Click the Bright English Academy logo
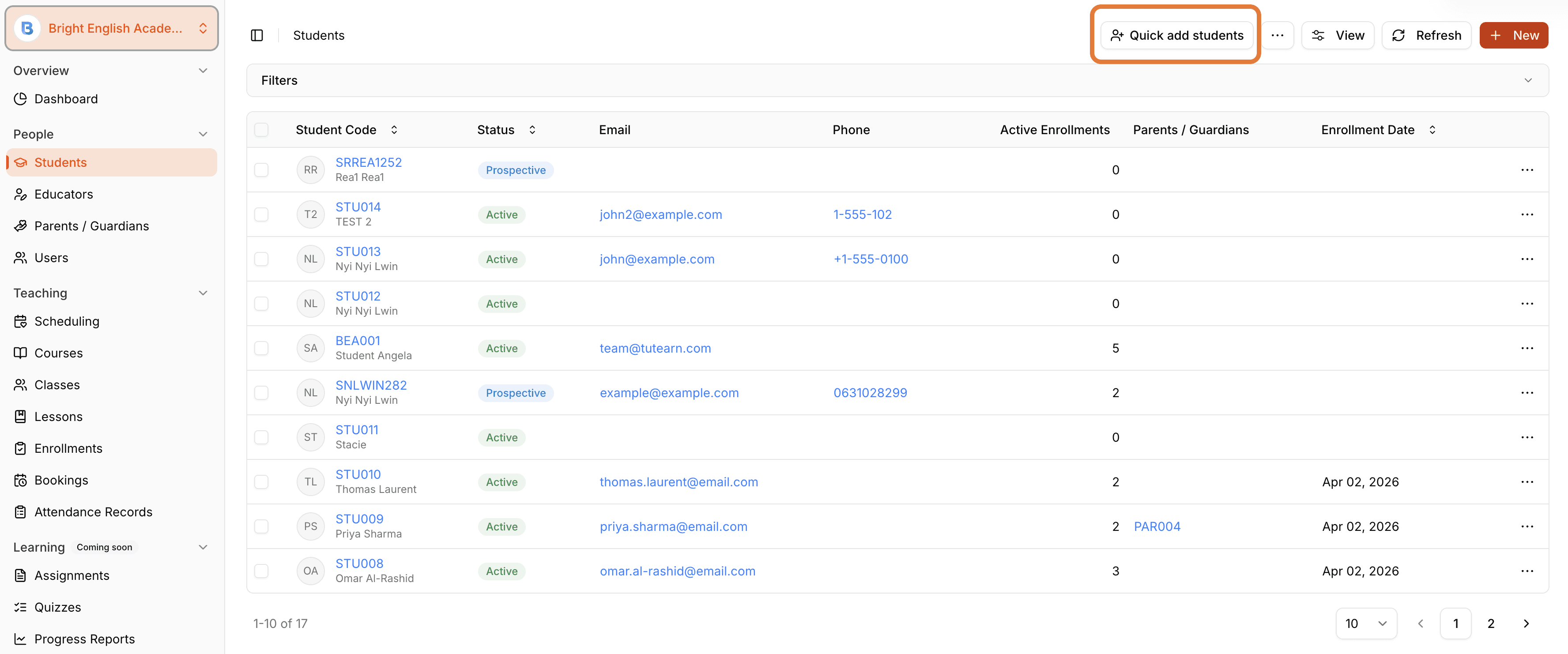 click(x=27, y=28)
